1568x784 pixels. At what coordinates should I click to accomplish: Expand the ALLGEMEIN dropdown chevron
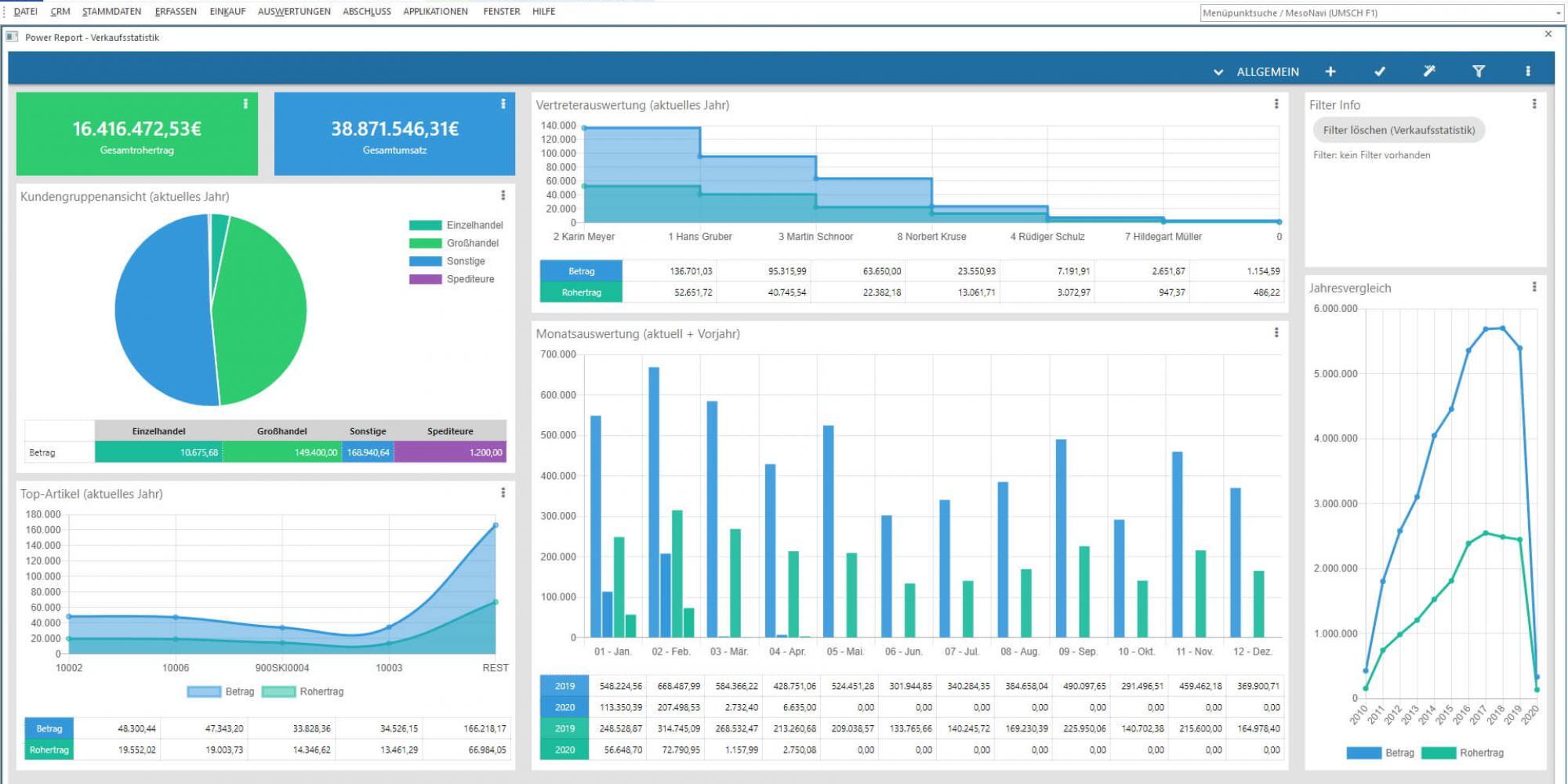[x=1218, y=72]
